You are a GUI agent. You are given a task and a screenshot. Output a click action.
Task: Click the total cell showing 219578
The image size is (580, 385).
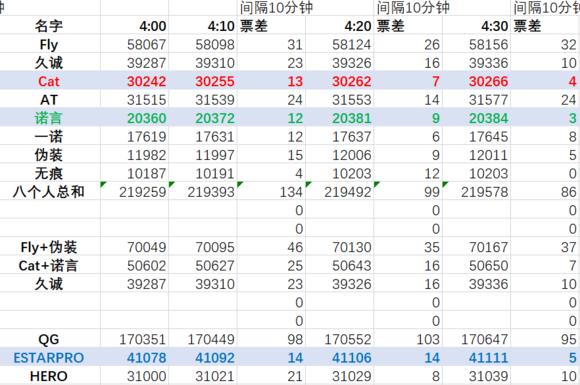pyautogui.click(x=476, y=192)
